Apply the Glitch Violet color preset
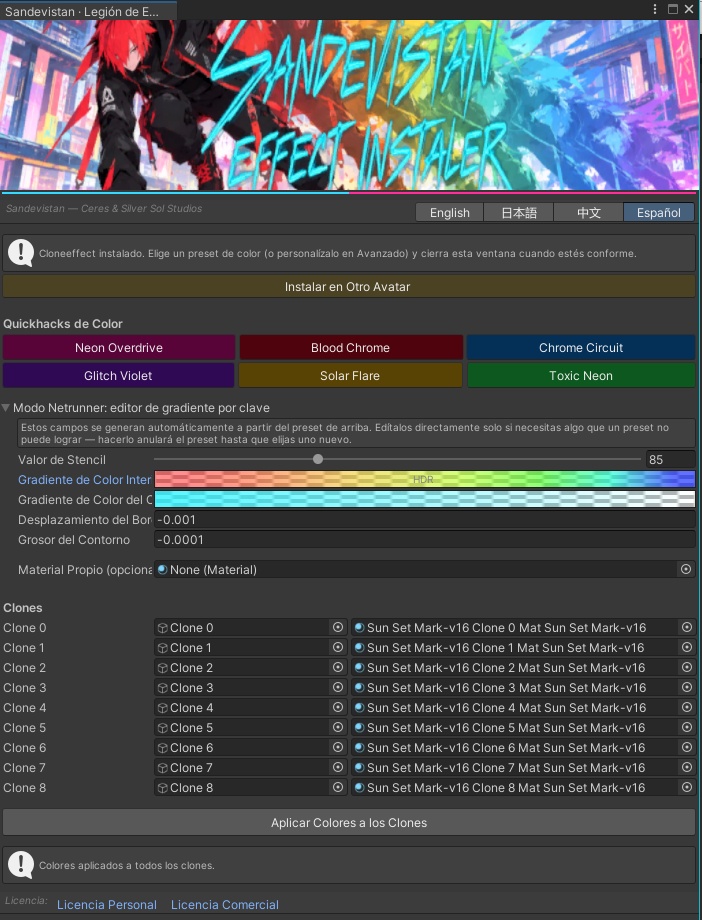Screen dimensions: 702x920 (x=118, y=376)
